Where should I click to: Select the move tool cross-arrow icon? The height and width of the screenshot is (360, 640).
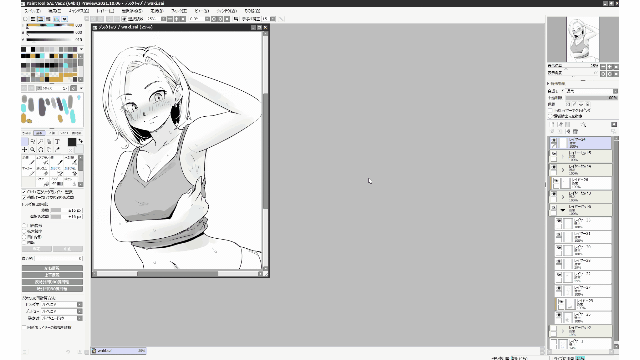pos(25,150)
